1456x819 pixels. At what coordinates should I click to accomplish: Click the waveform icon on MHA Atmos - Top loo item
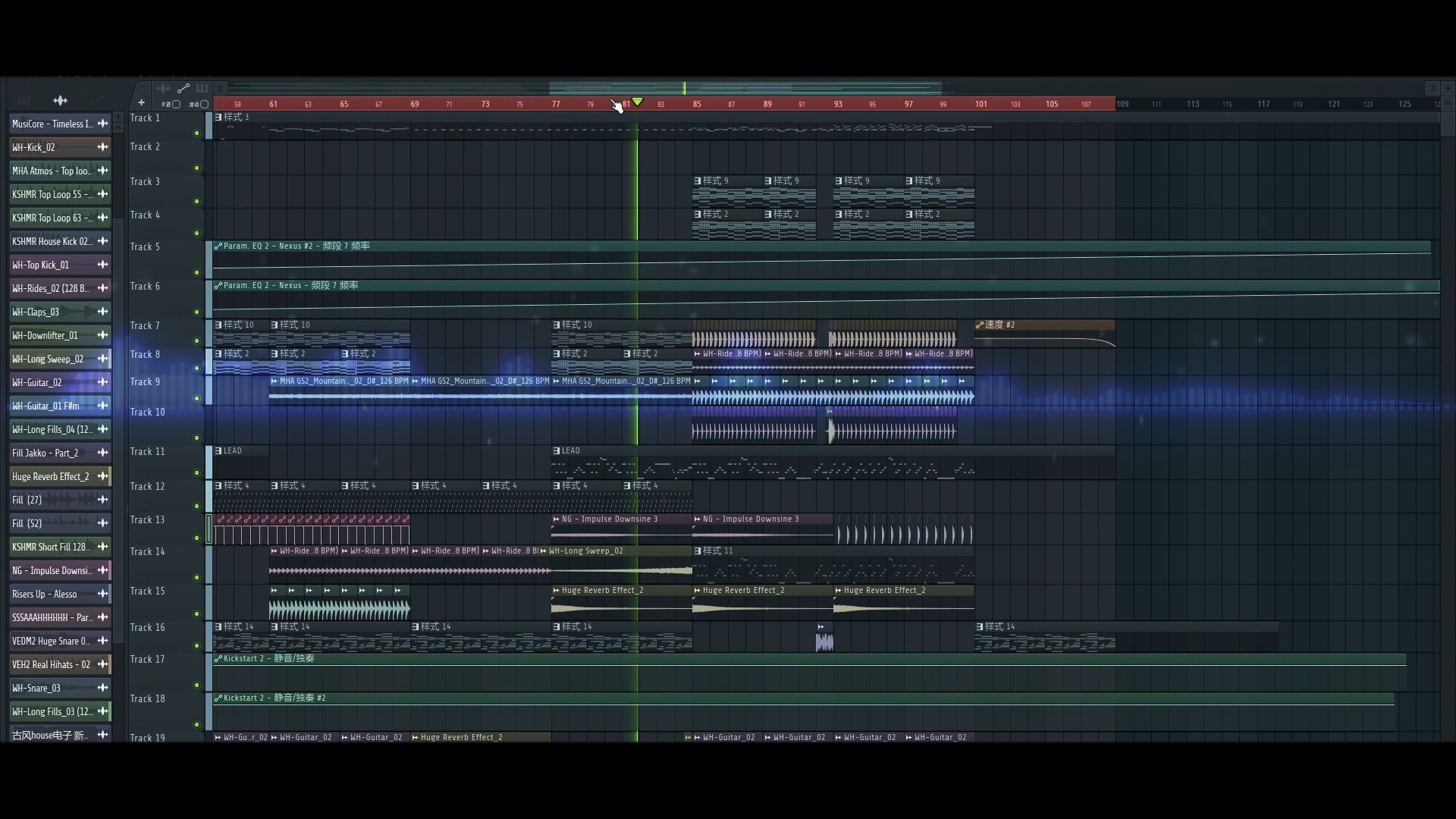click(x=102, y=171)
